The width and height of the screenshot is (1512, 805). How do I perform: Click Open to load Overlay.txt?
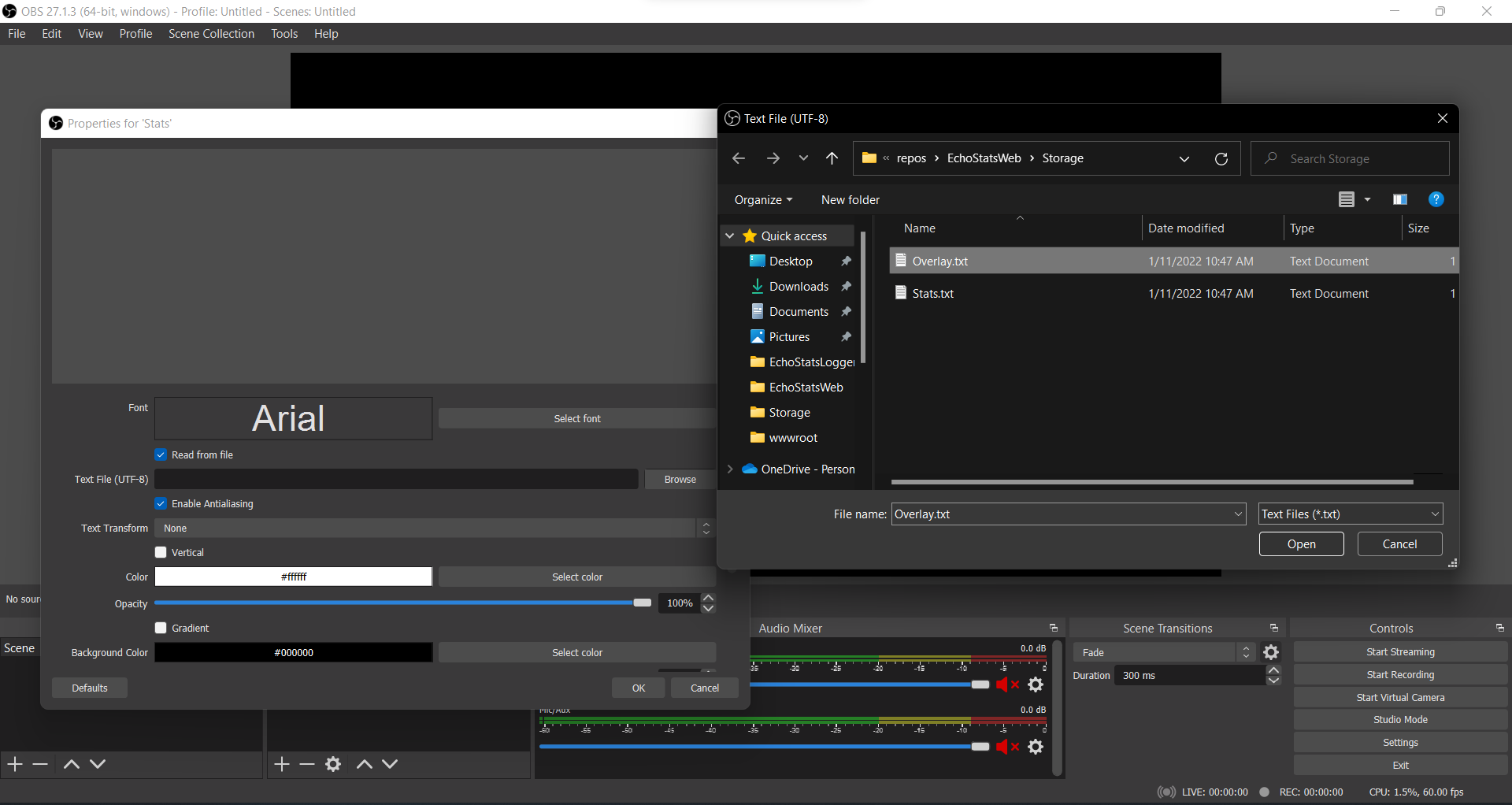pyautogui.click(x=1301, y=544)
